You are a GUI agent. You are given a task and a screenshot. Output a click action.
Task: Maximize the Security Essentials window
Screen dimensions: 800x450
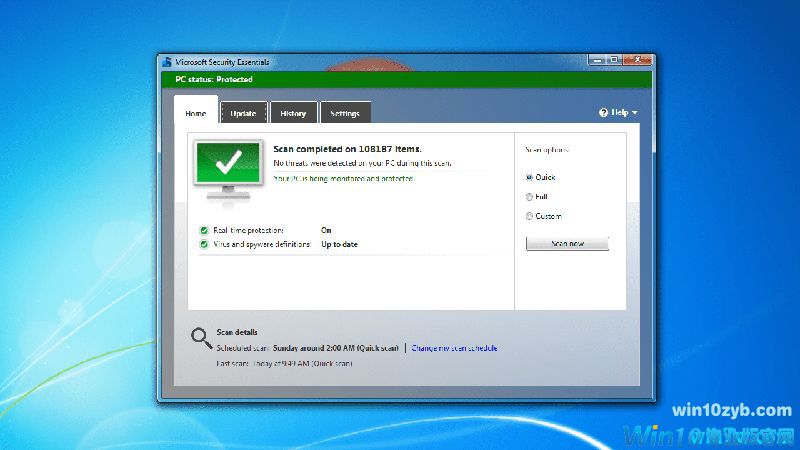(614, 60)
